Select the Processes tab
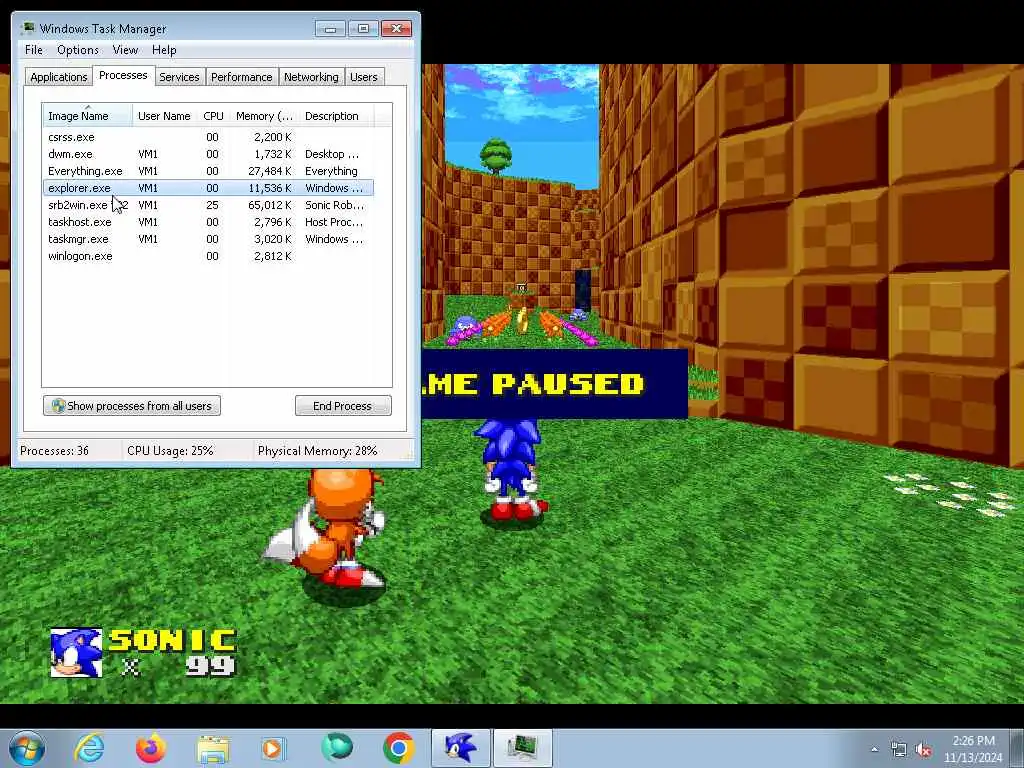Viewport: 1024px width, 768px height. click(x=123, y=76)
